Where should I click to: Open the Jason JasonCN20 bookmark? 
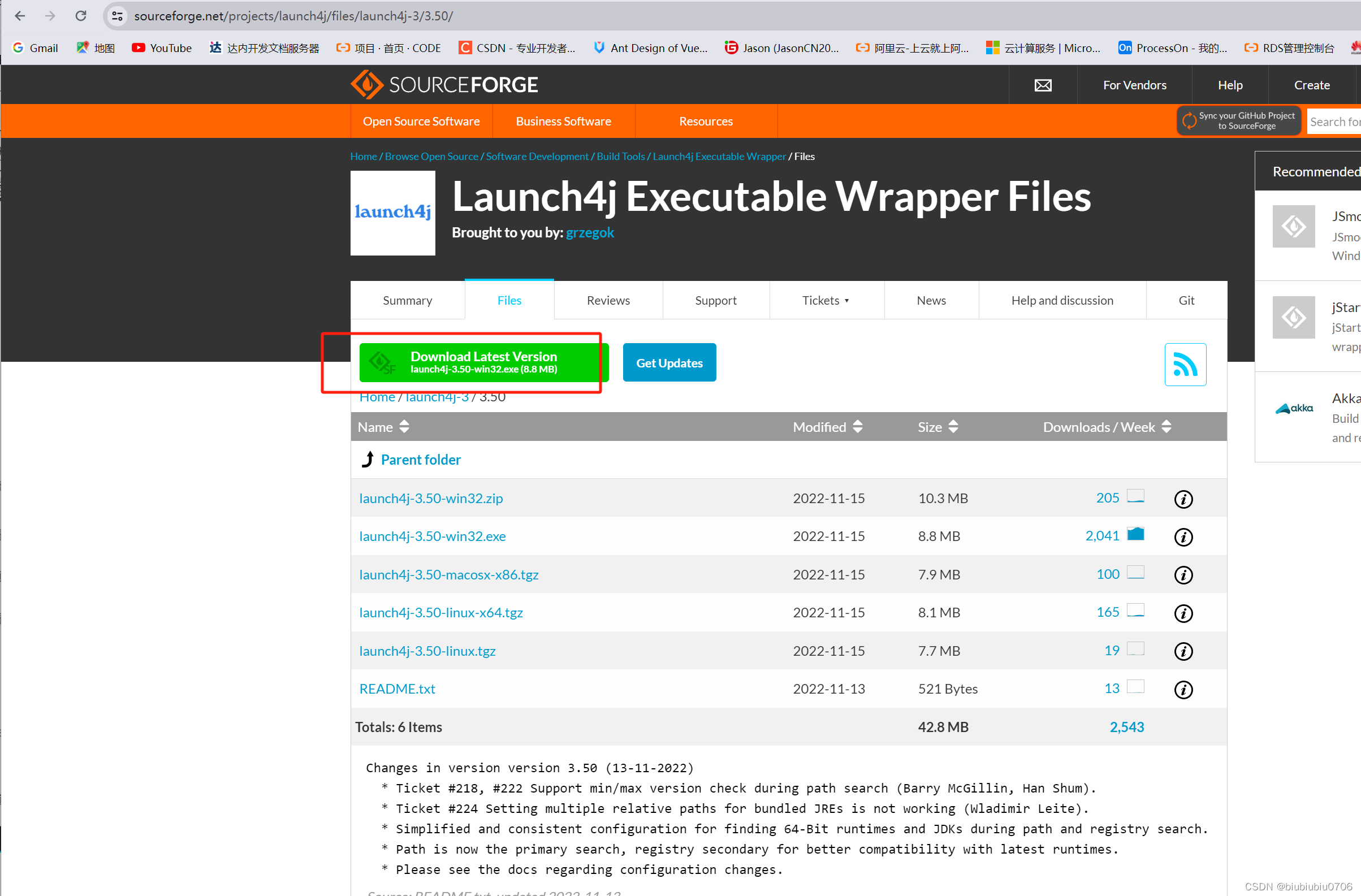[781, 48]
